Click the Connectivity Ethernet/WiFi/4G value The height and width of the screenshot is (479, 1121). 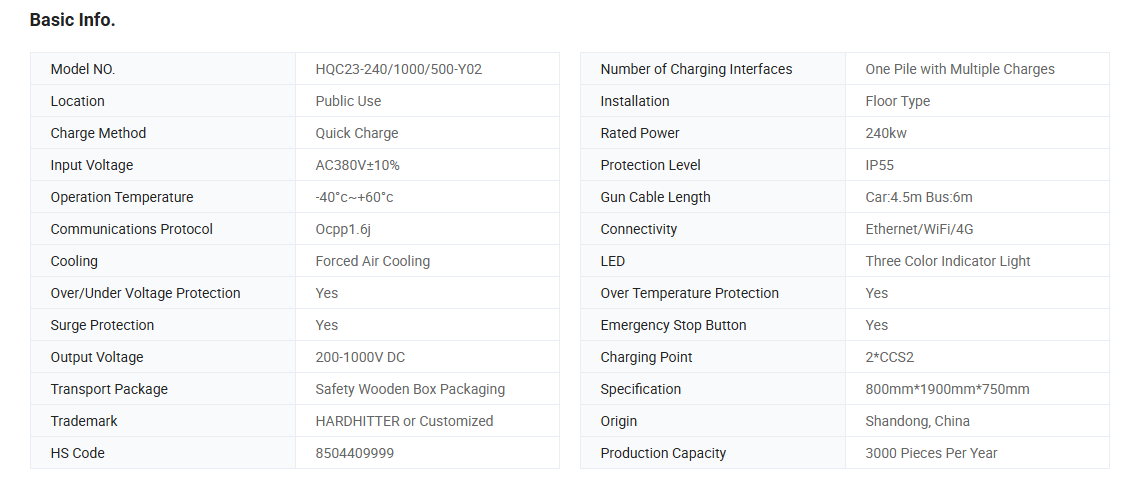coord(919,229)
